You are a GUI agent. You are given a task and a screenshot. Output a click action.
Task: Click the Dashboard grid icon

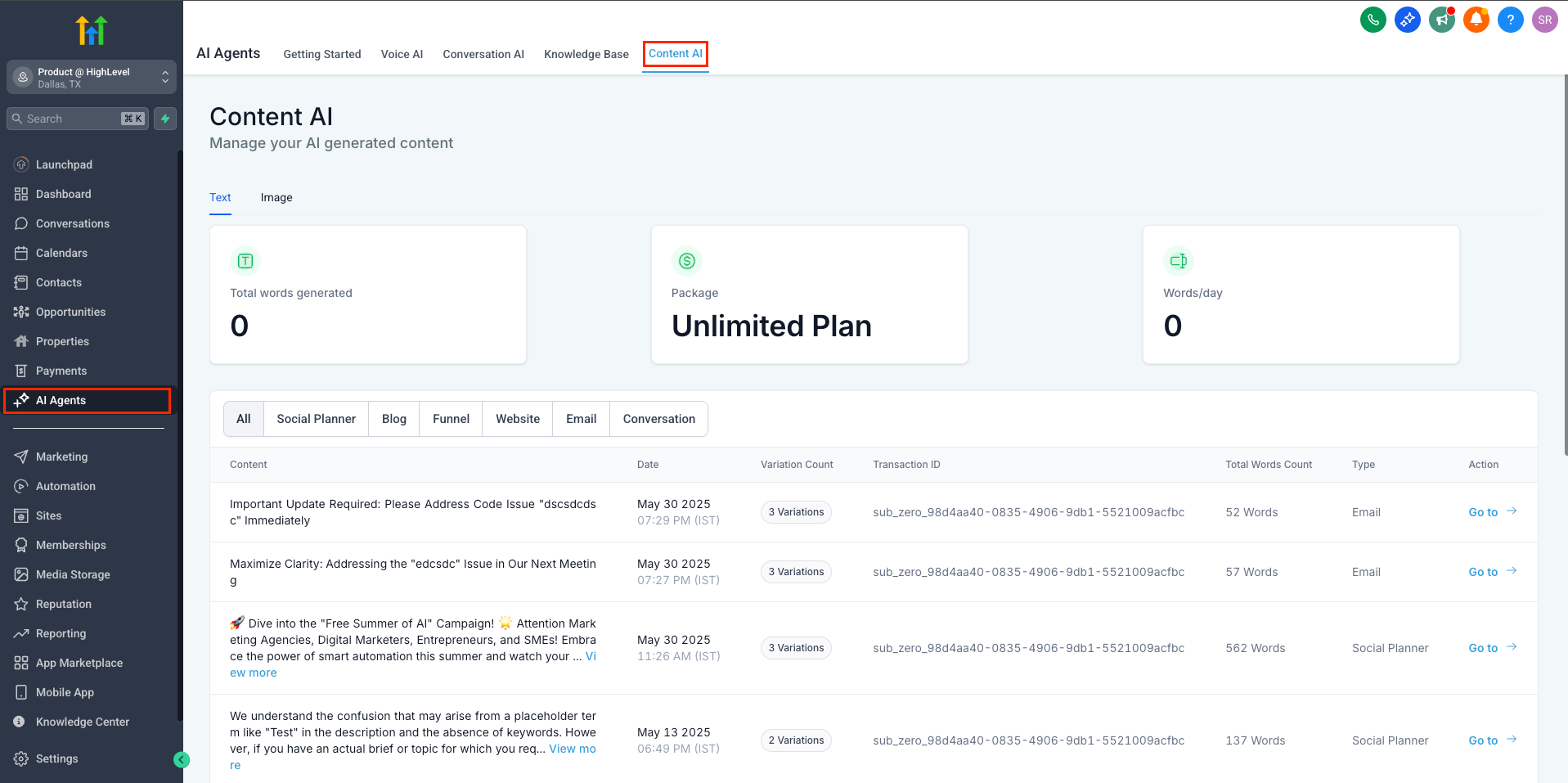click(x=21, y=194)
